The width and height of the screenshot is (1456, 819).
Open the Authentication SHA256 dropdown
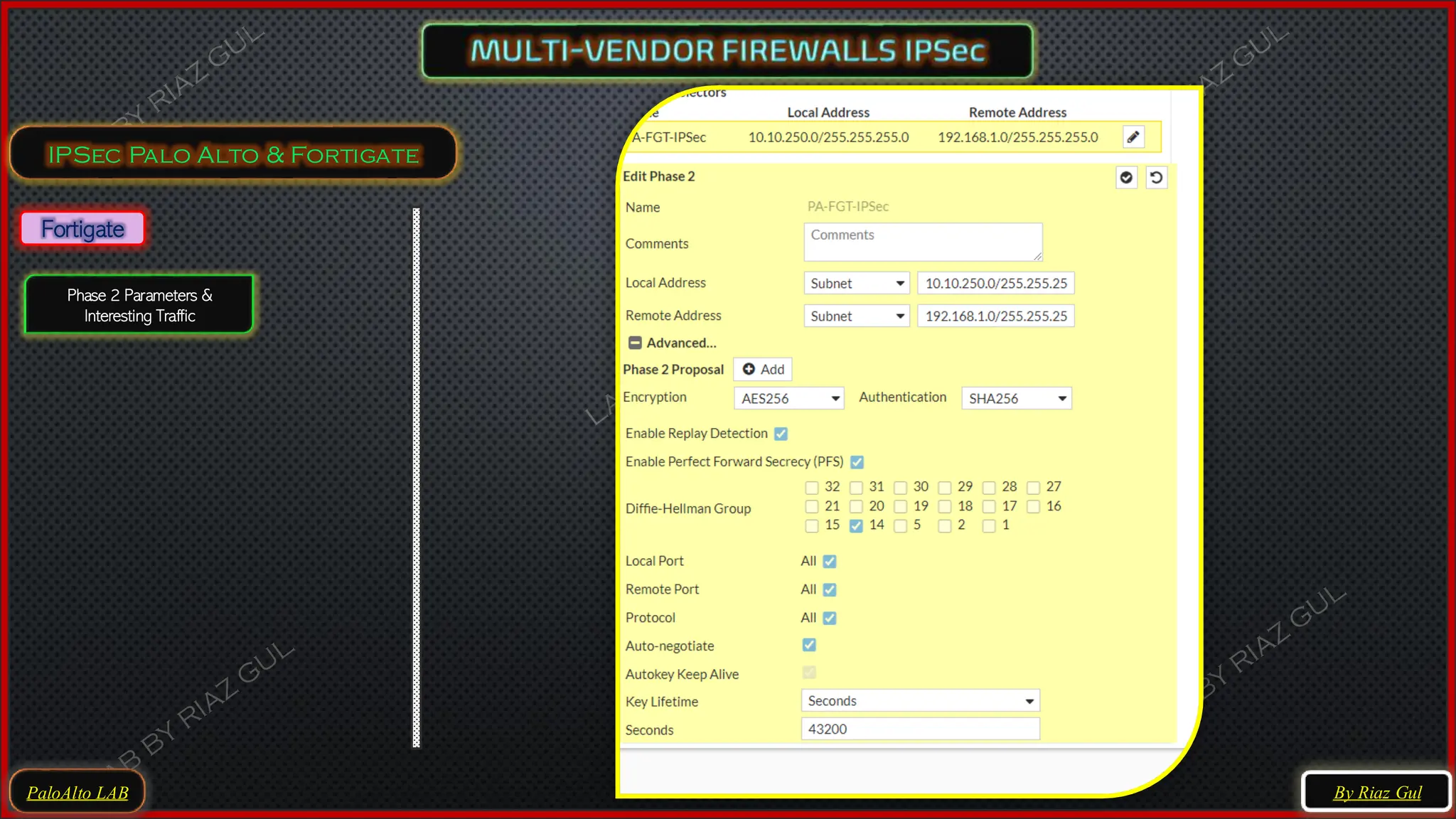point(1016,398)
